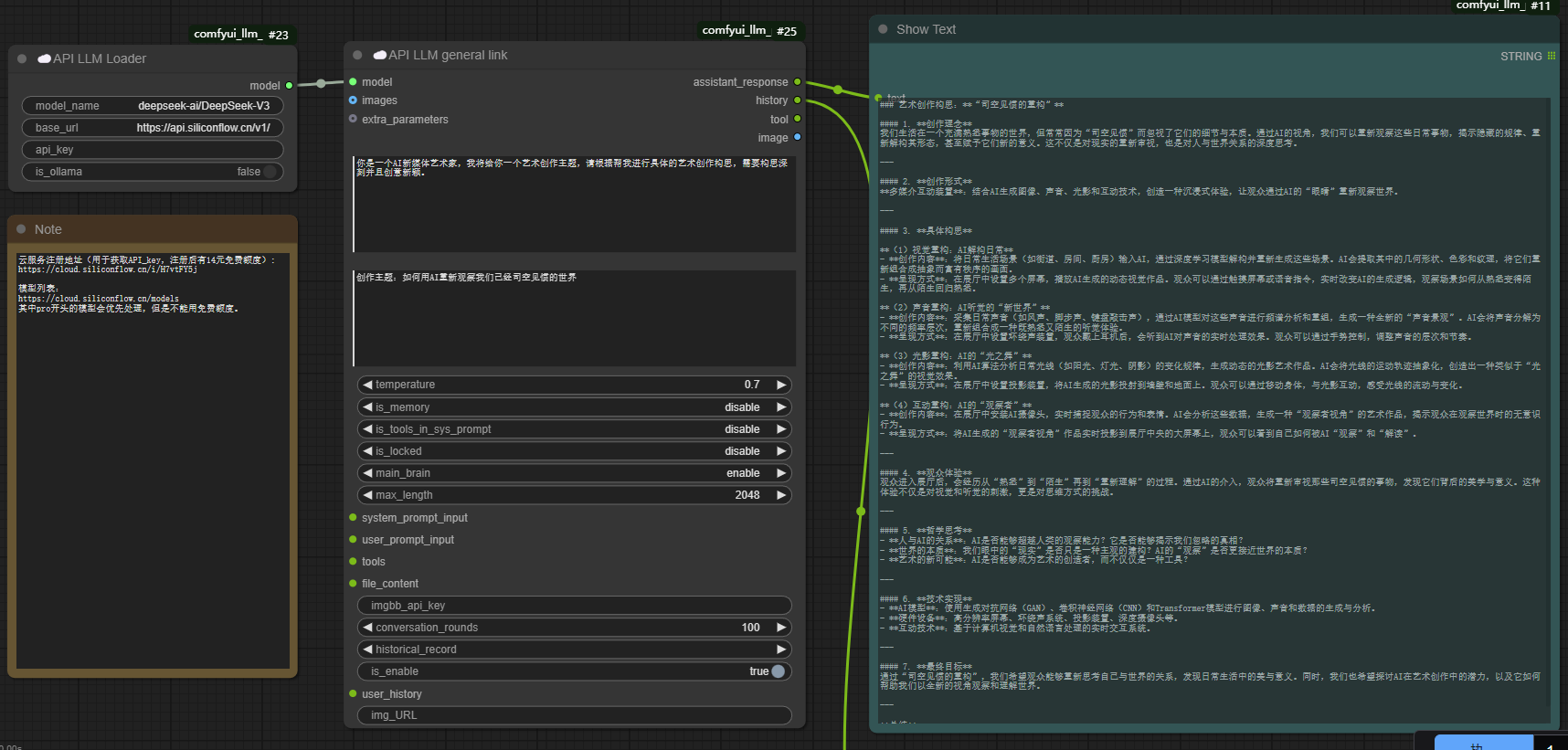
Task: Click the extra_parameters input port
Action: (x=353, y=119)
